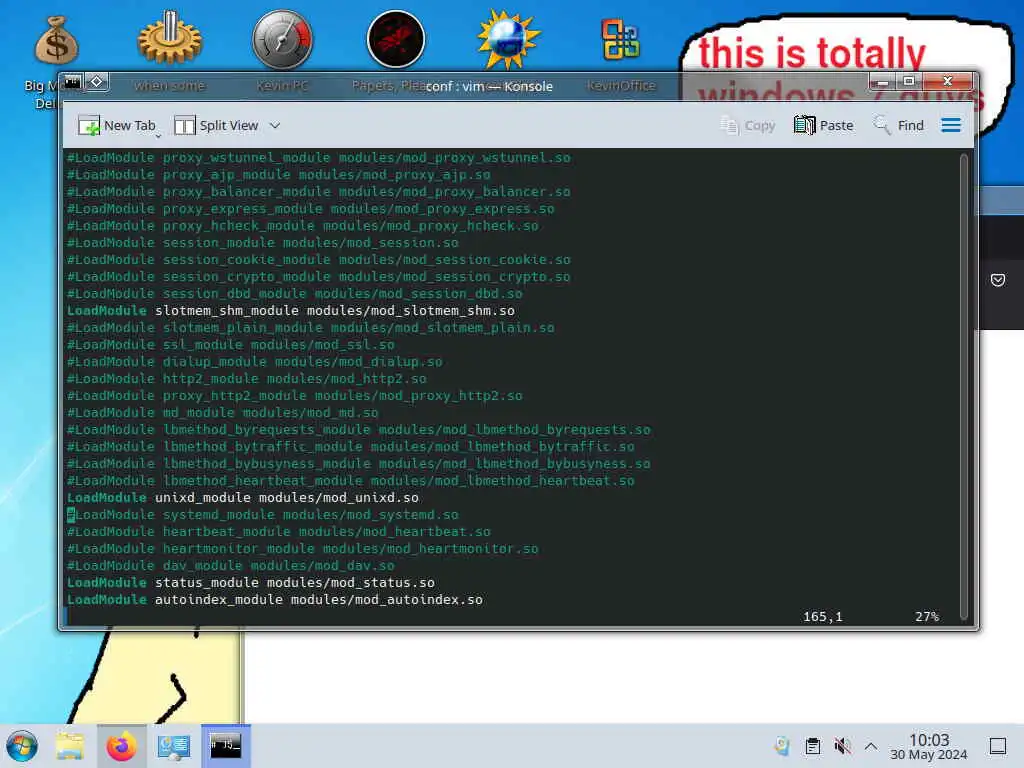Click the show desktop button in taskbar
The image size is (1024, 768).
click(998, 746)
